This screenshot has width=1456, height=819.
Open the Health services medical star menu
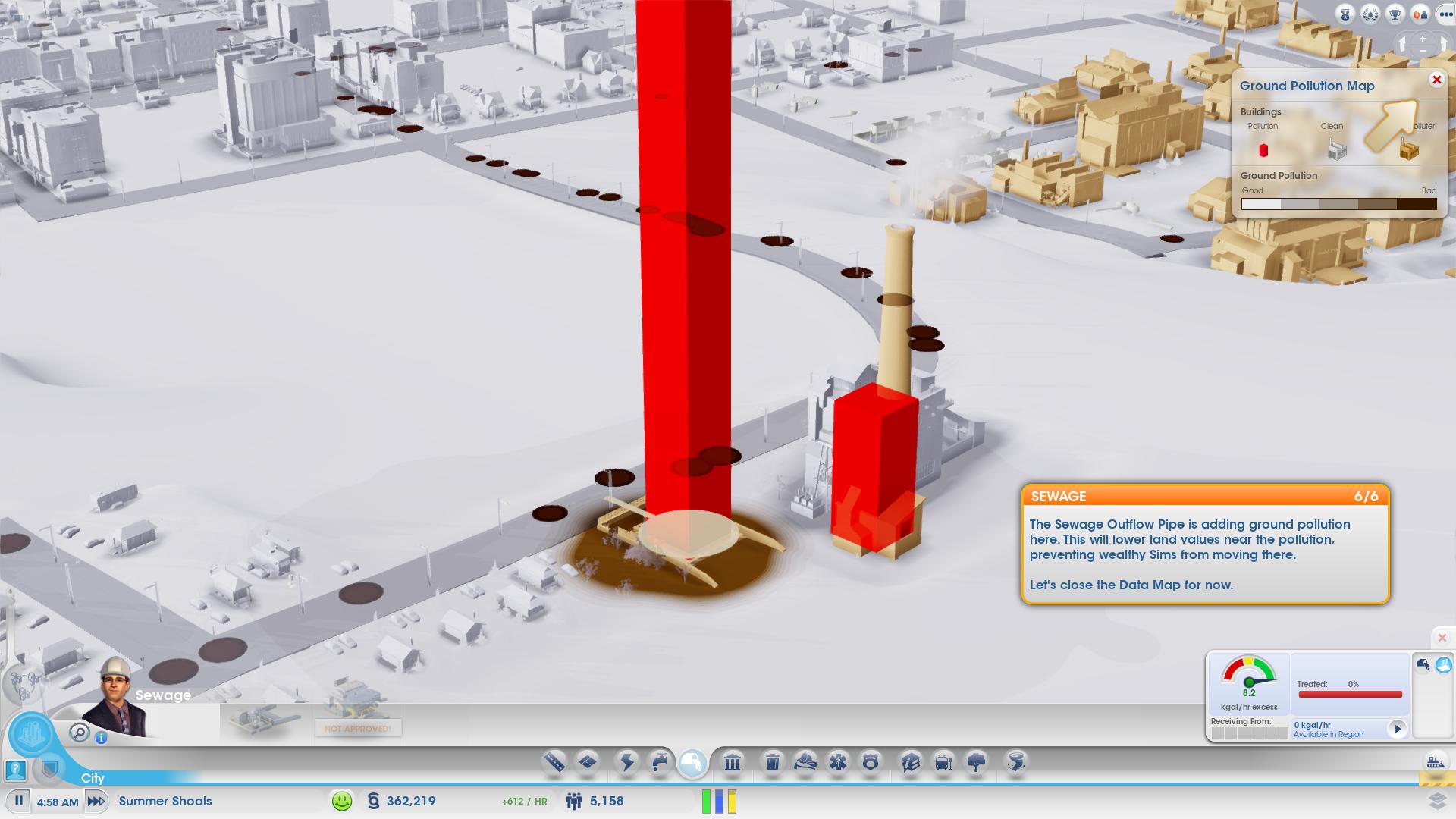pyautogui.click(x=838, y=761)
